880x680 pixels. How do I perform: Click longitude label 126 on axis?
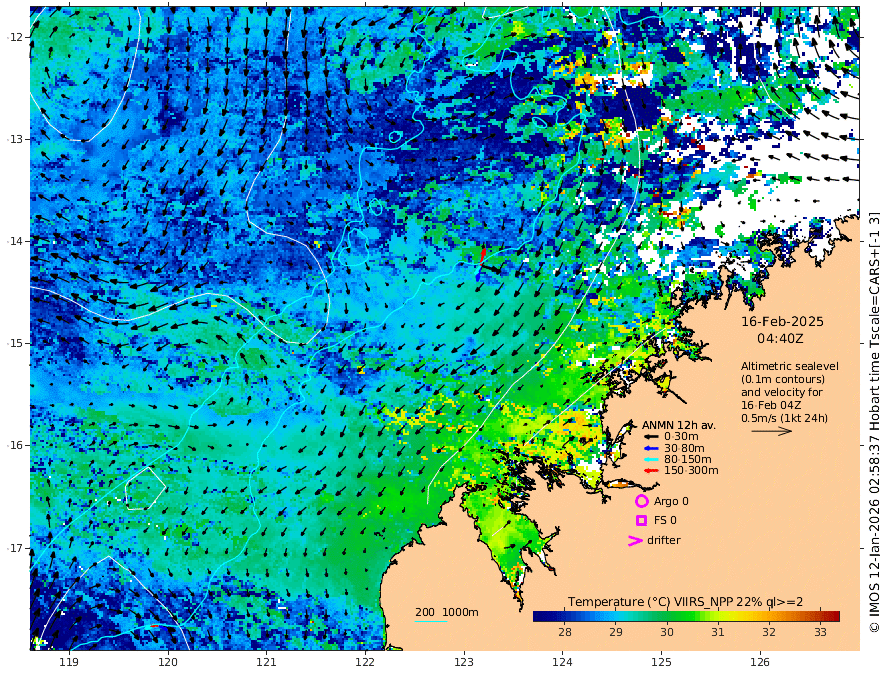[760, 662]
